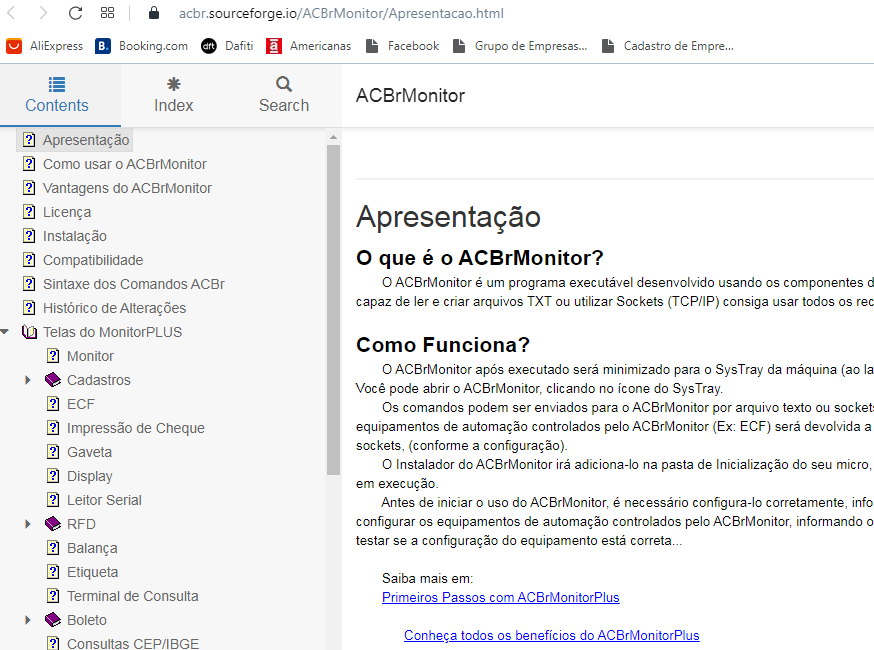874x650 pixels.
Task: Click the help page icon beside ECF
Action: coord(53,404)
